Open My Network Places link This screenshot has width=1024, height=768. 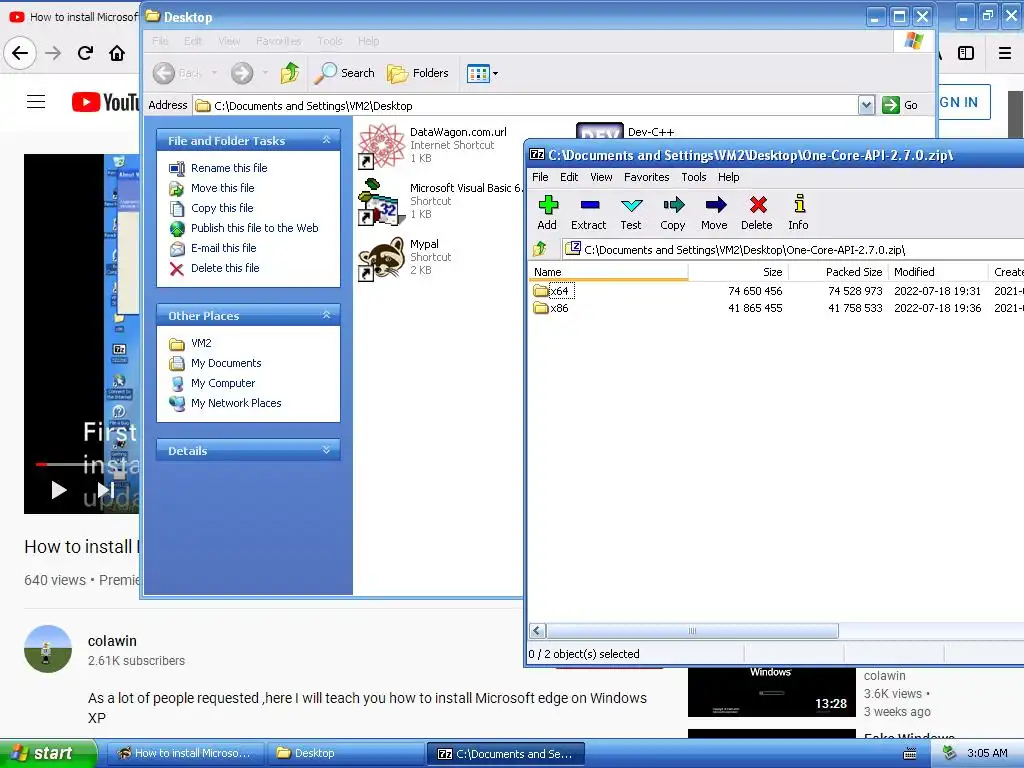(x=225, y=403)
